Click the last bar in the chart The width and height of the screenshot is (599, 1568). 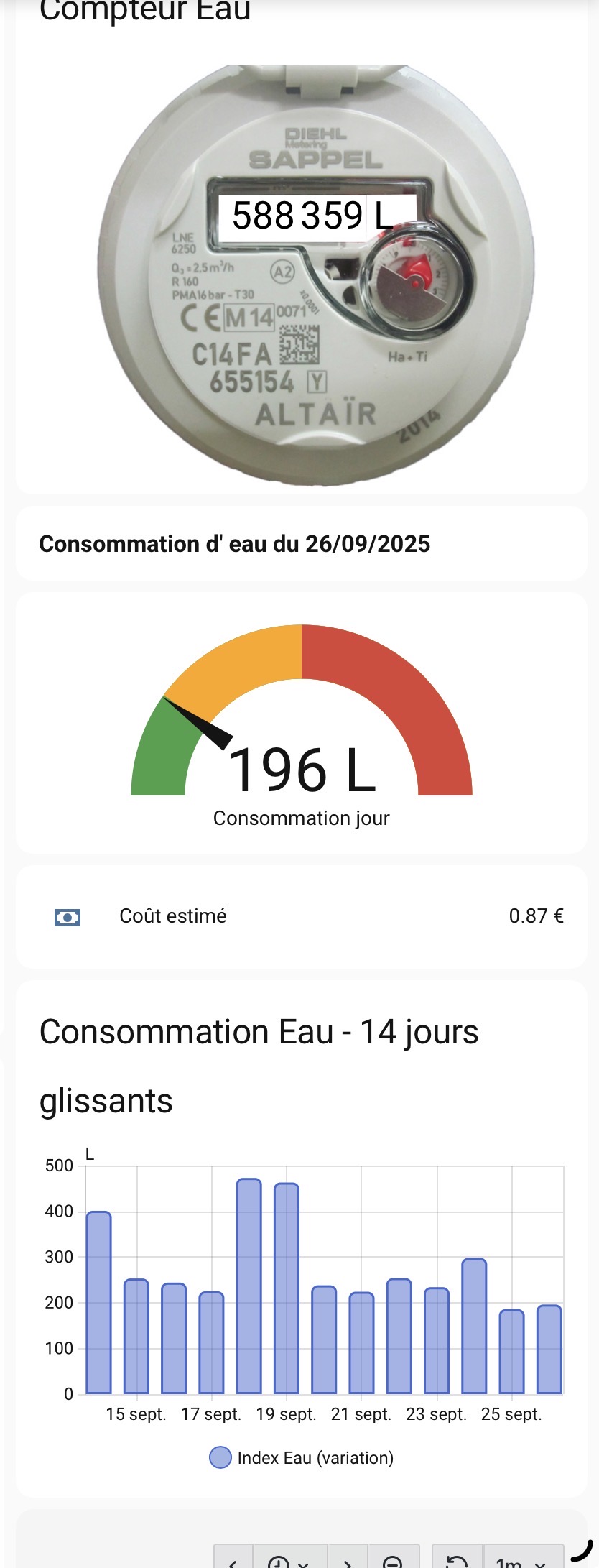tap(549, 1349)
